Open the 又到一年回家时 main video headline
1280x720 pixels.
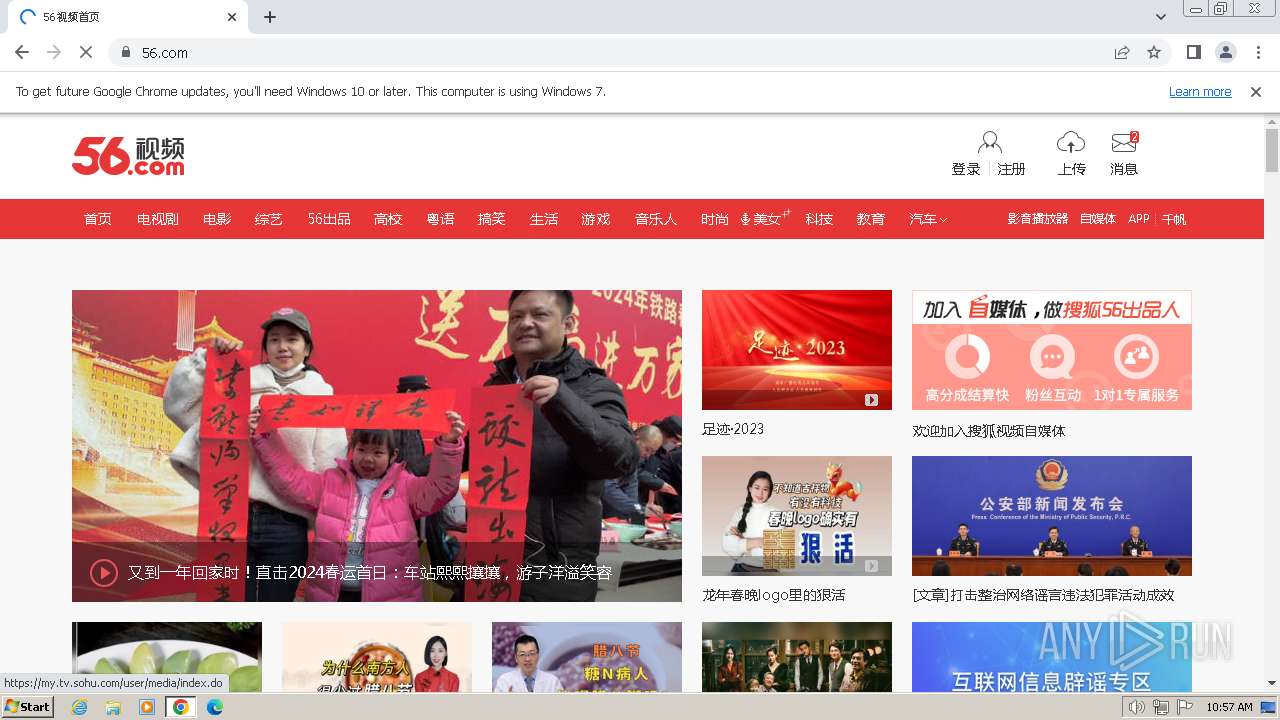tap(370, 573)
